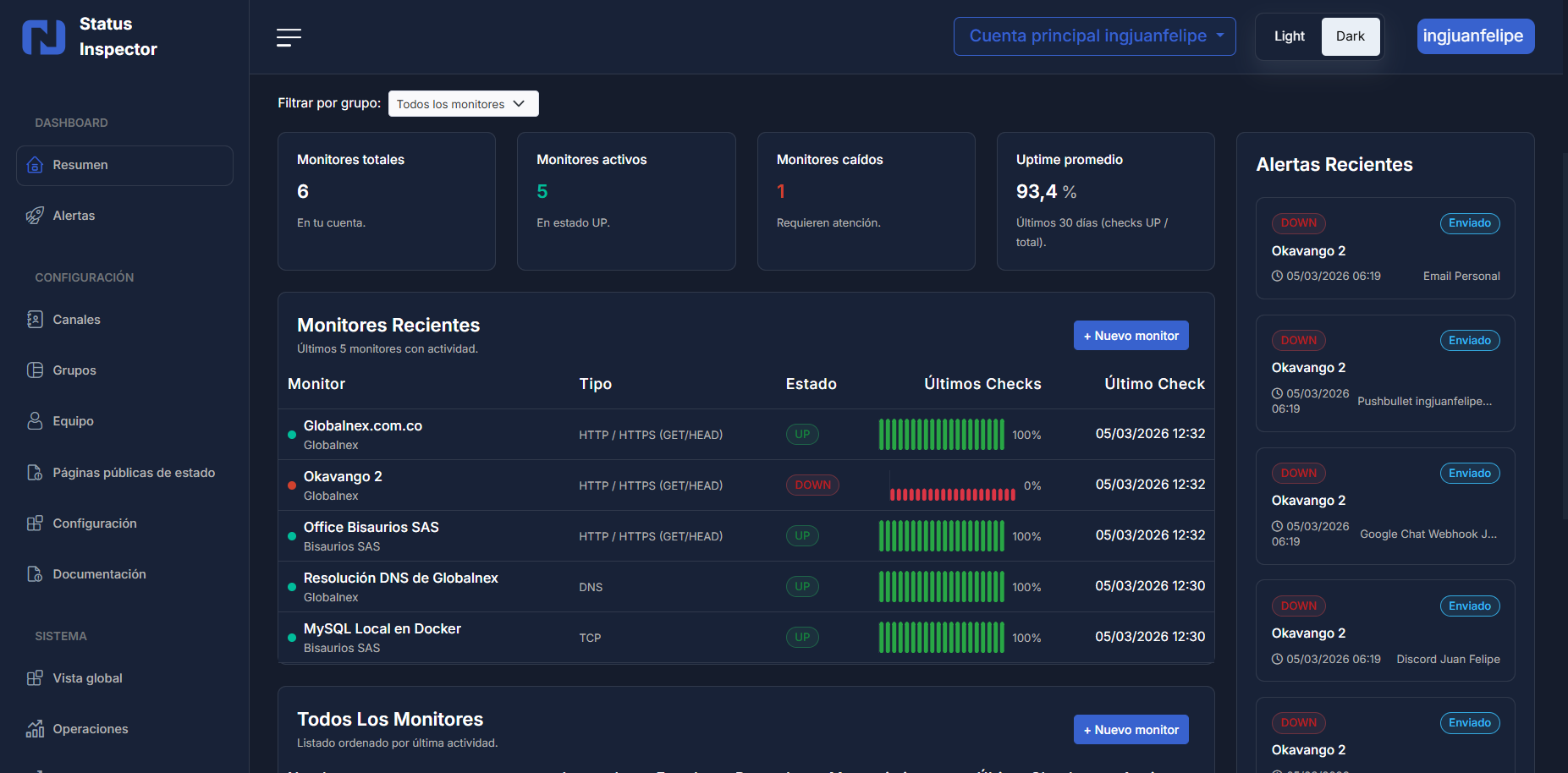Click the Resumen home icon
Image resolution: width=1568 pixels, height=773 pixels.
35,165
